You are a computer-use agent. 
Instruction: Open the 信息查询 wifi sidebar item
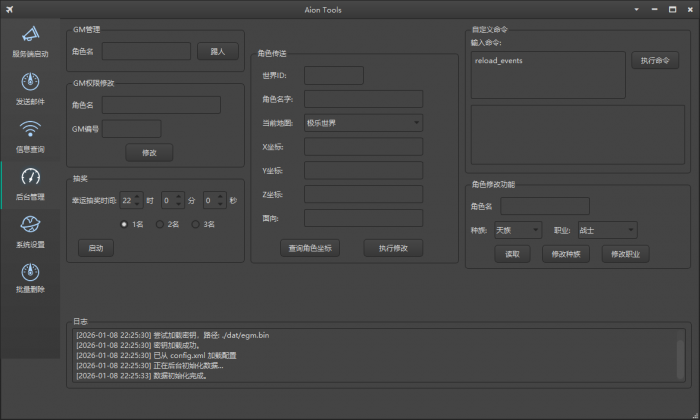point(30,137)
